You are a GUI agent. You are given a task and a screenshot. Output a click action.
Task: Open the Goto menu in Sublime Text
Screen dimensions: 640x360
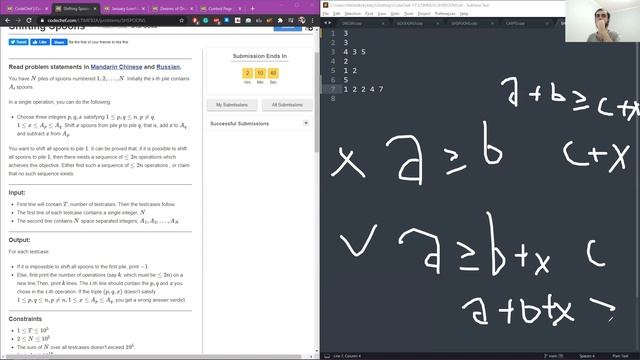tap(395, 13)
